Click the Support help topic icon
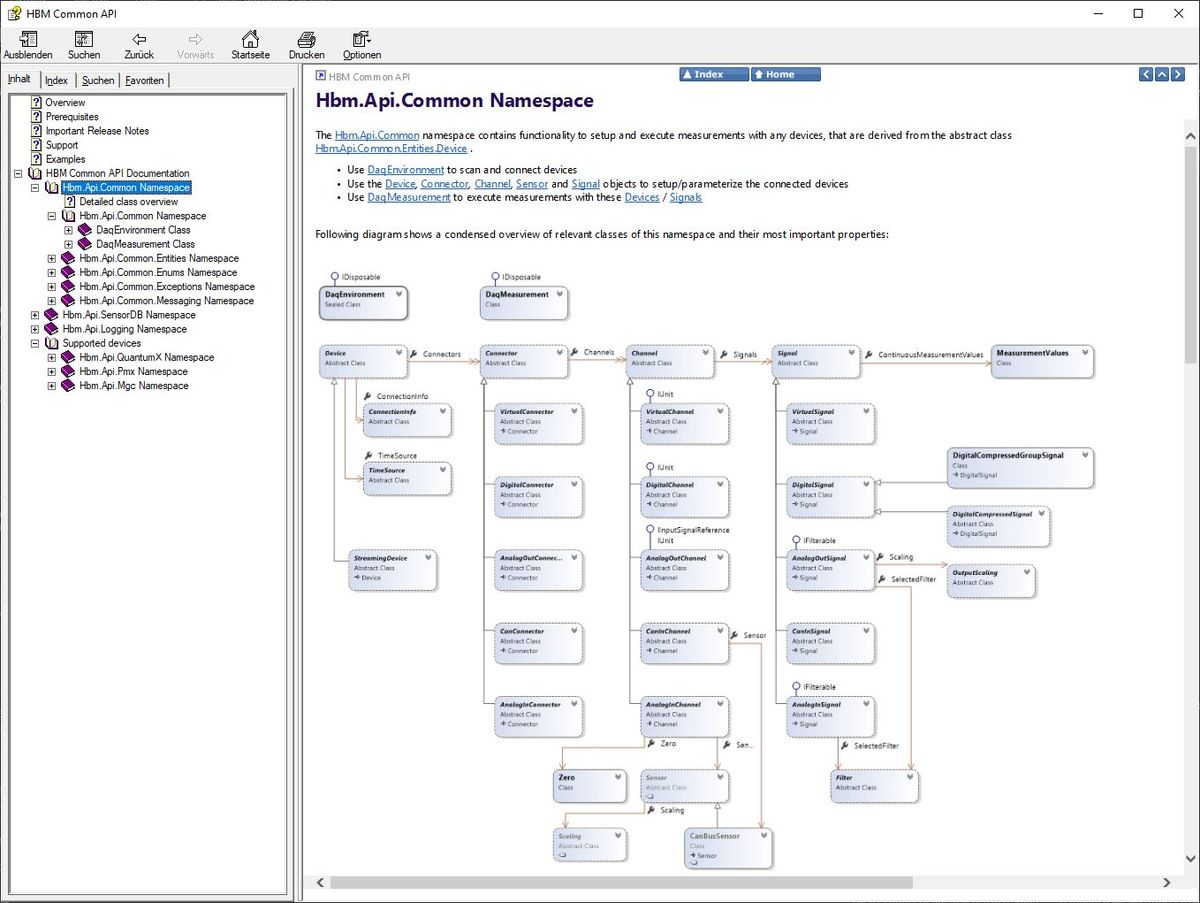 click(x=37, y=145)
